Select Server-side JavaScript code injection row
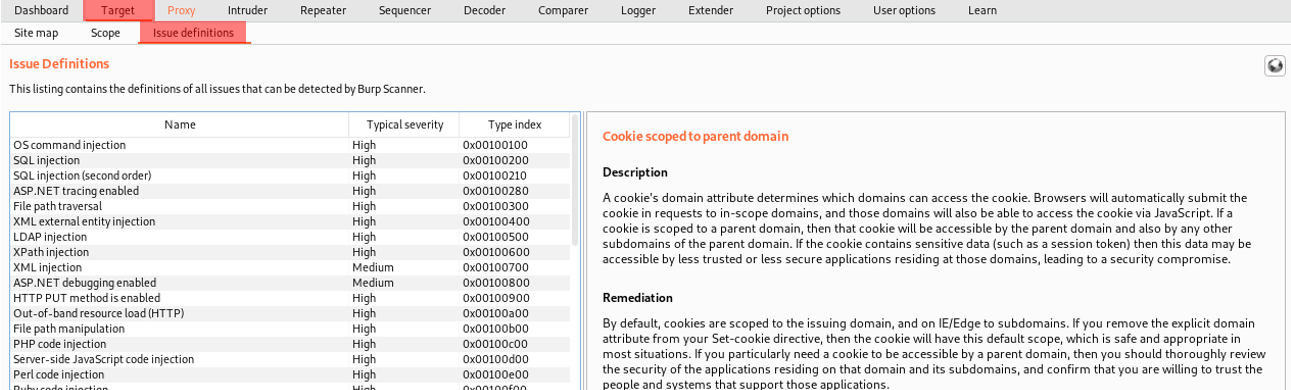The image size is (1291, 390). click(290, 360)
